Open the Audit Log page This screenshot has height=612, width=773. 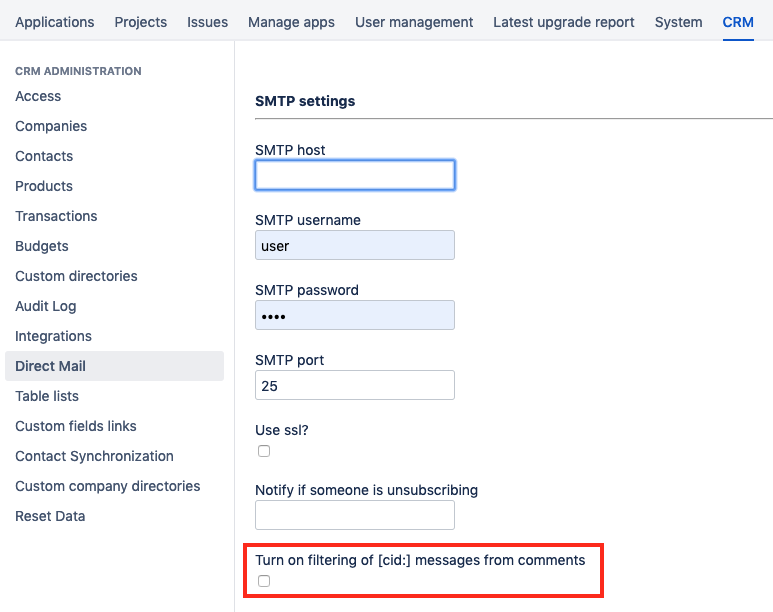point(46,306)
